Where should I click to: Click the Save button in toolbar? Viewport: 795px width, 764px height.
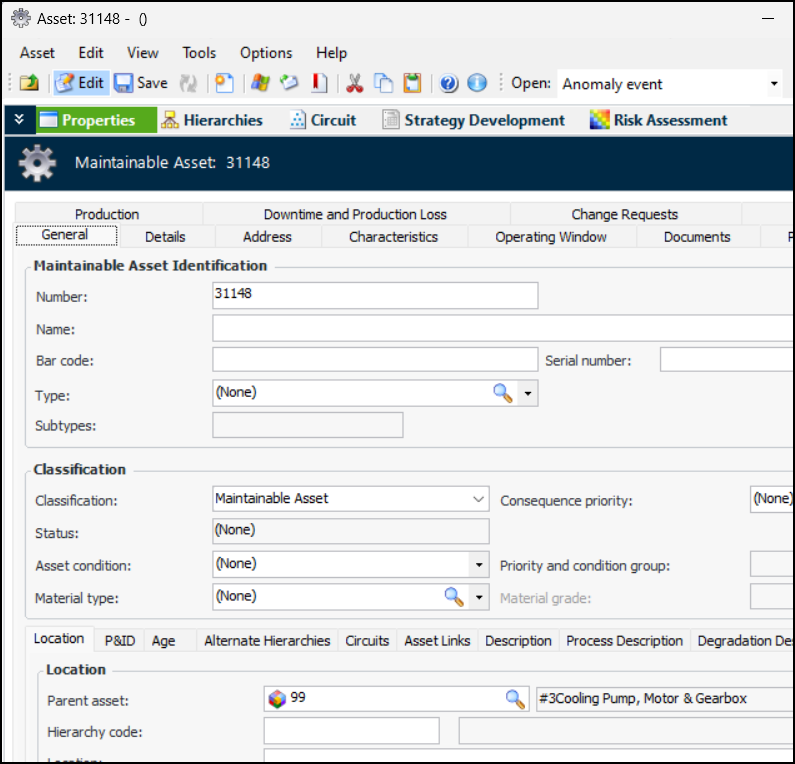point(141,84)
